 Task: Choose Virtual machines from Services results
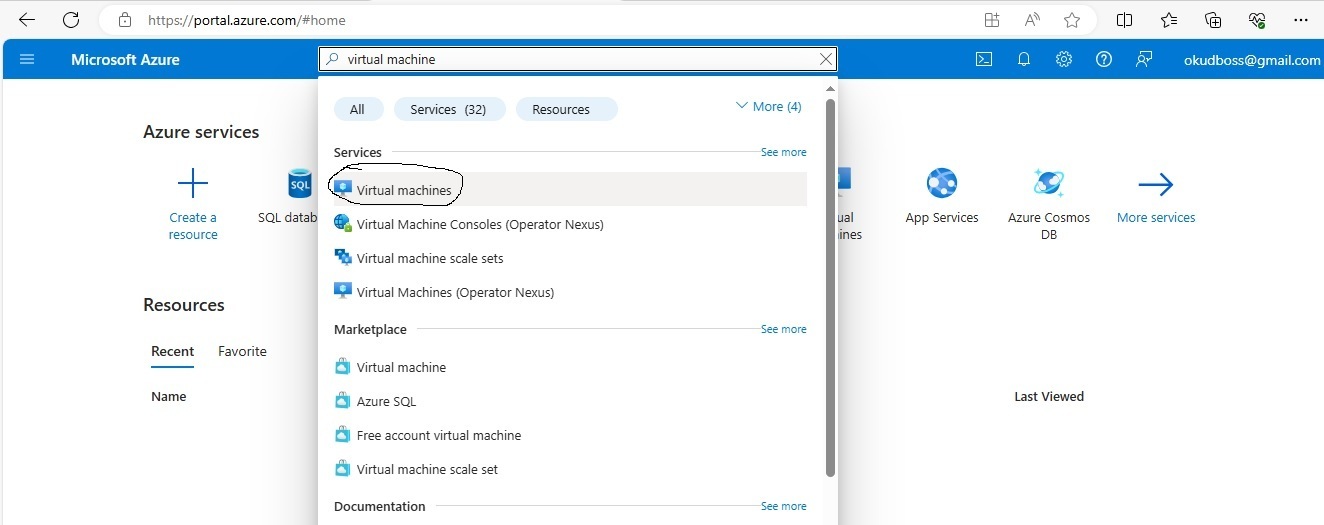[x=404, y=190]
